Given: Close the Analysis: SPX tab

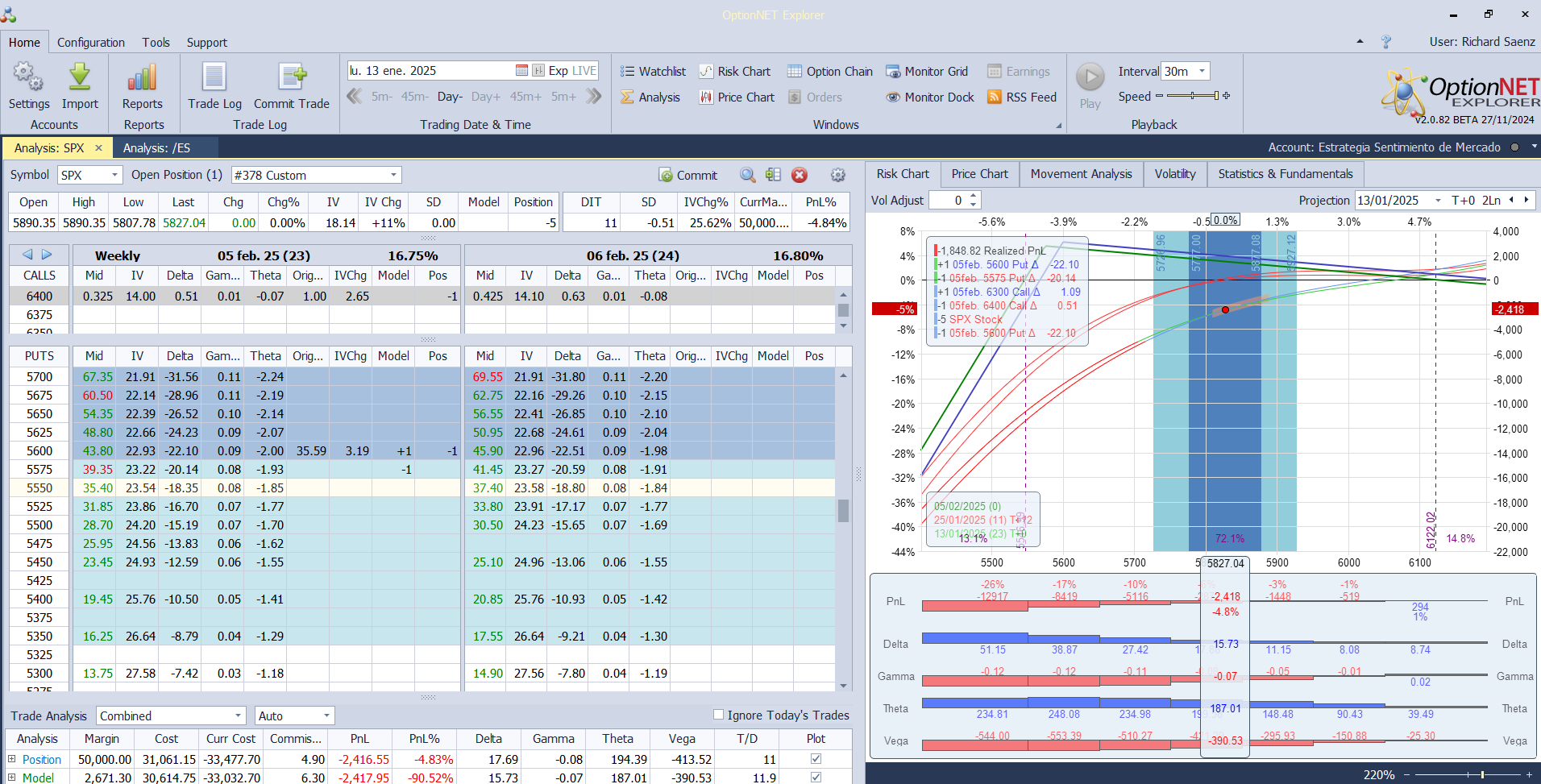Looking at the screenshot, I should click(98, 148).
